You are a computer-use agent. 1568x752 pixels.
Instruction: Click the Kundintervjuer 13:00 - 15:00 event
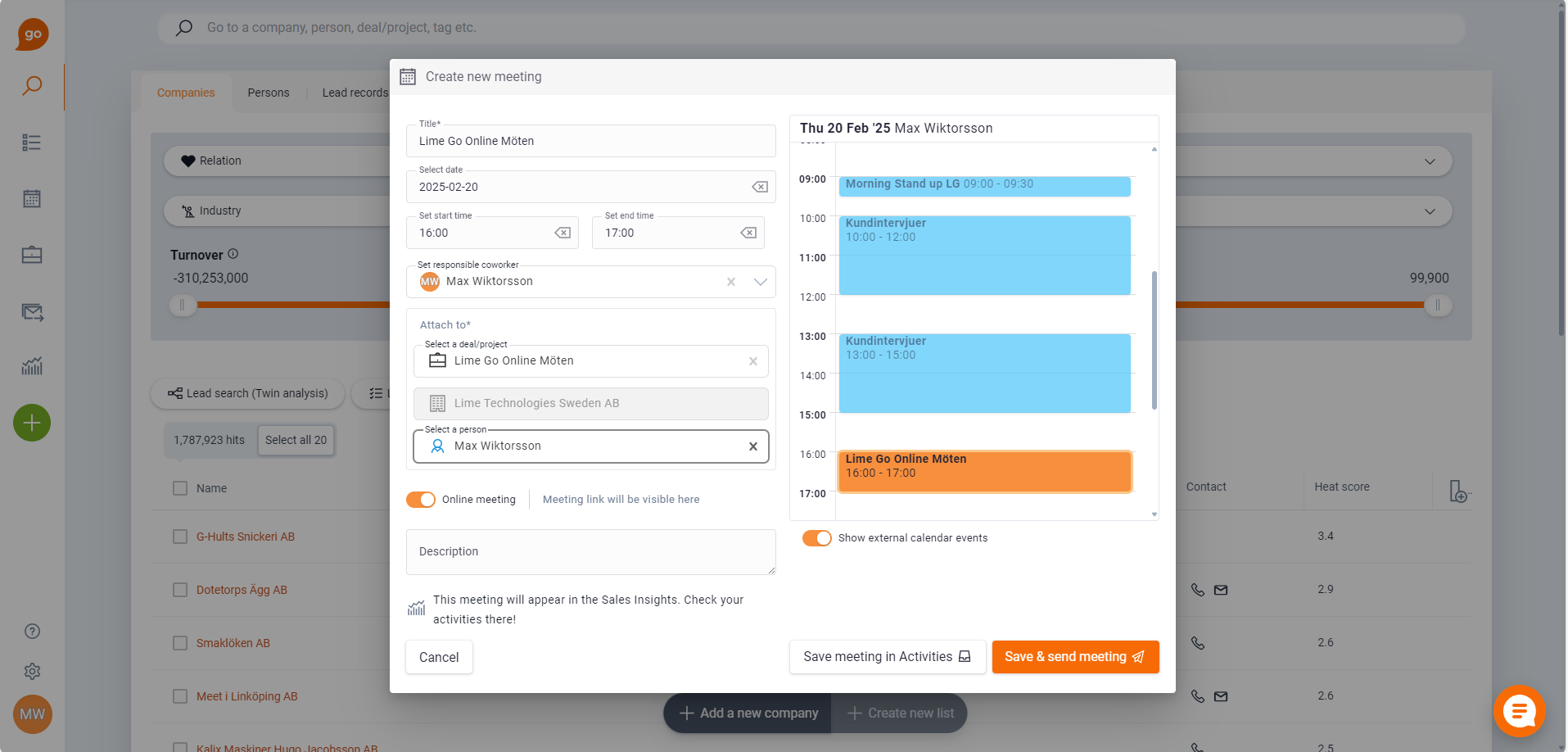pyautogui.click(x=984, y=373)
